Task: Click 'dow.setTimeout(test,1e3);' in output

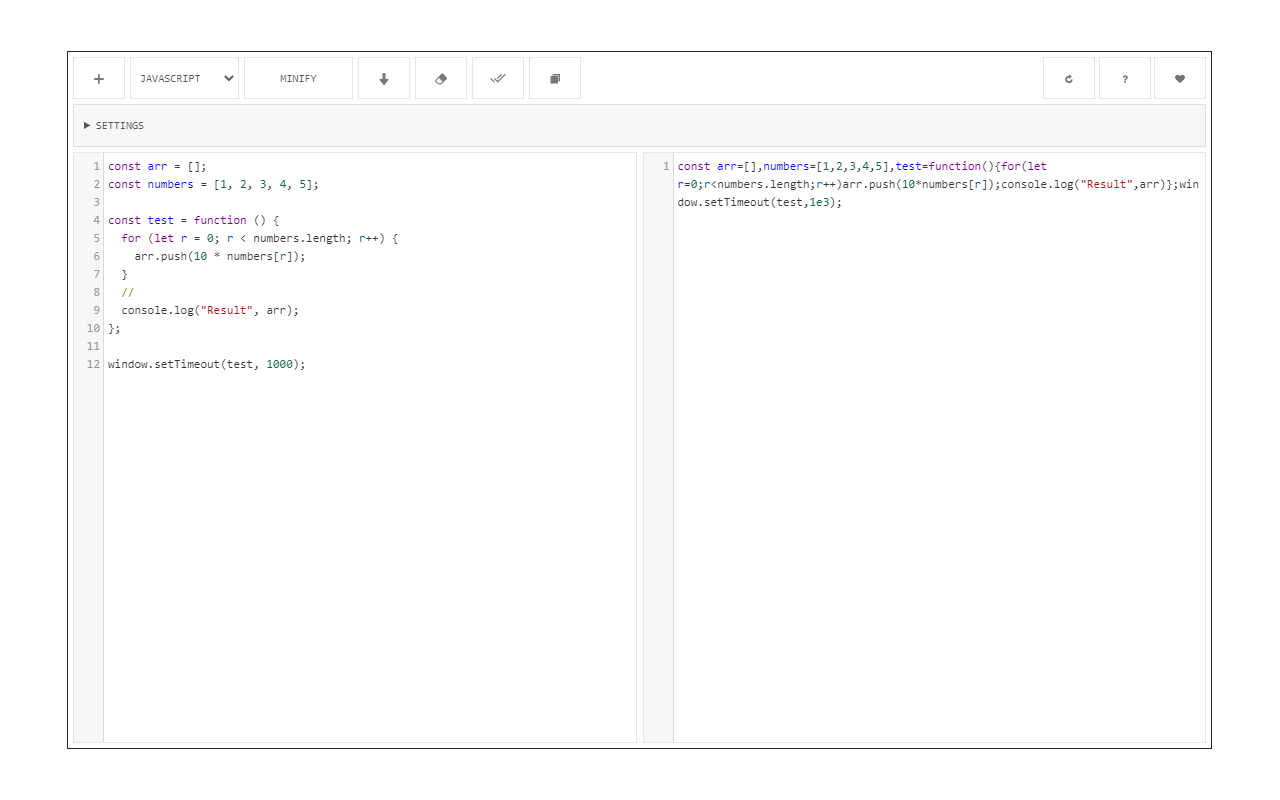Action: click(760, 202)
